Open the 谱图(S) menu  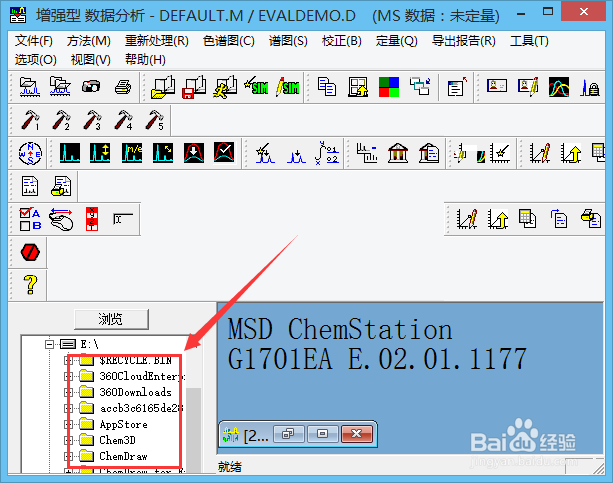click(x=288, y=41)
